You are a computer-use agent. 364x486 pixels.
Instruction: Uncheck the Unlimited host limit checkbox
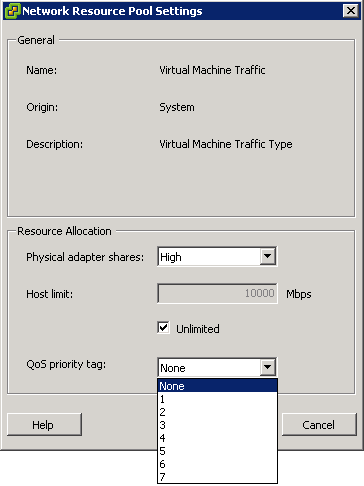coord(163,328)
